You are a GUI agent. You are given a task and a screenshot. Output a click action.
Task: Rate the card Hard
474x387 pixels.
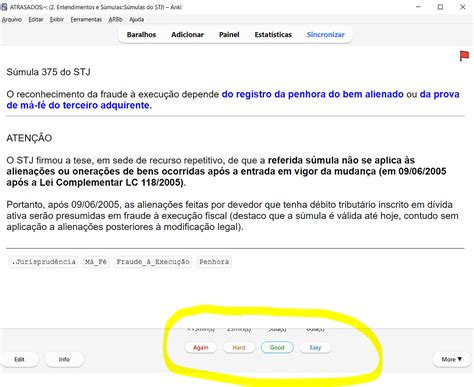pyautogui.click(x=239, y=347)
